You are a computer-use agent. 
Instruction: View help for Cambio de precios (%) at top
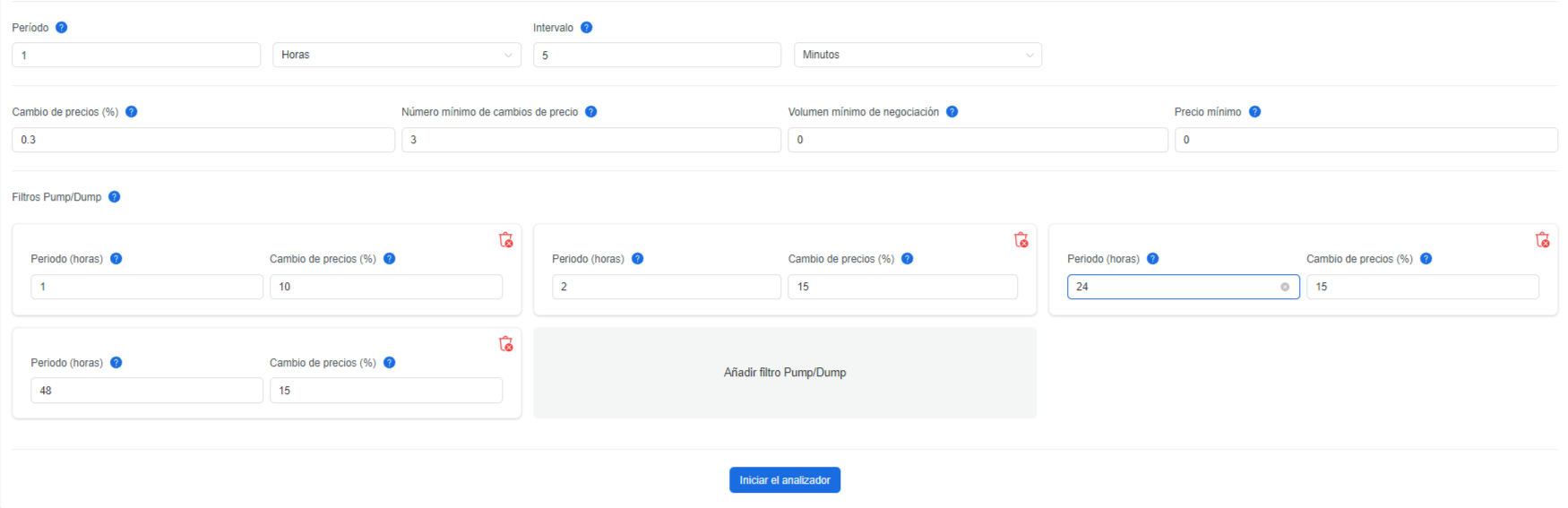tap(132, 111)
